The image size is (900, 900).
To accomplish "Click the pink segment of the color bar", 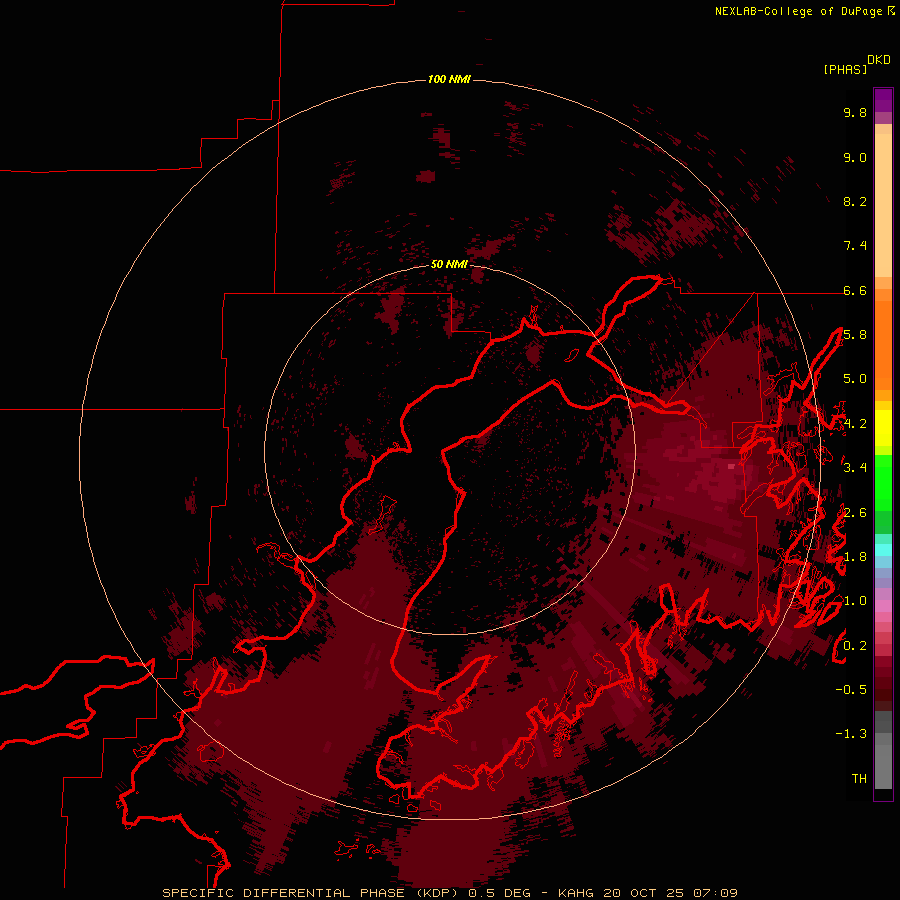I will click(883, 606).
